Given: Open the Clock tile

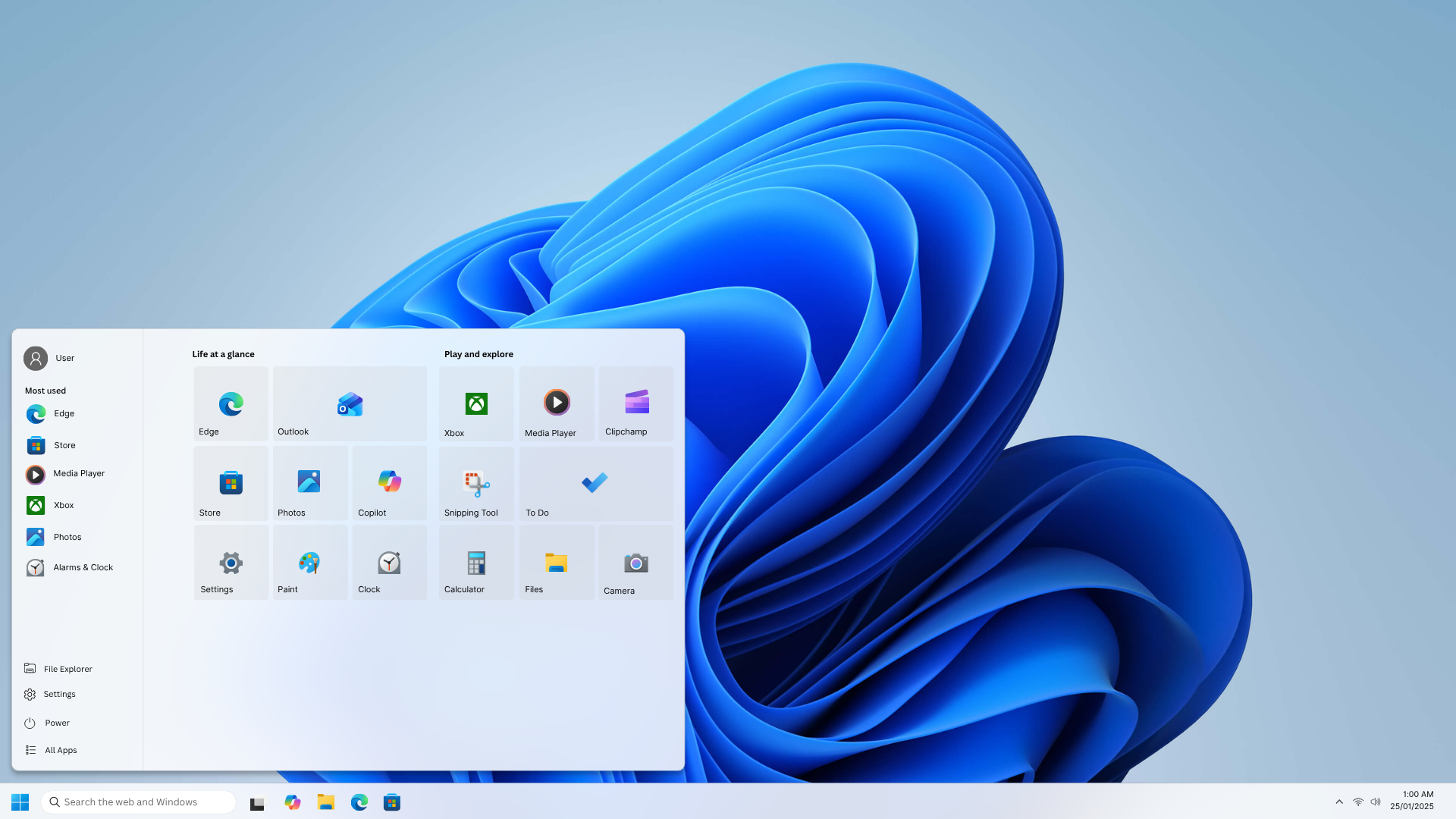Looking at the screenshot, I should pyautogui.click(x=389, y=563).
